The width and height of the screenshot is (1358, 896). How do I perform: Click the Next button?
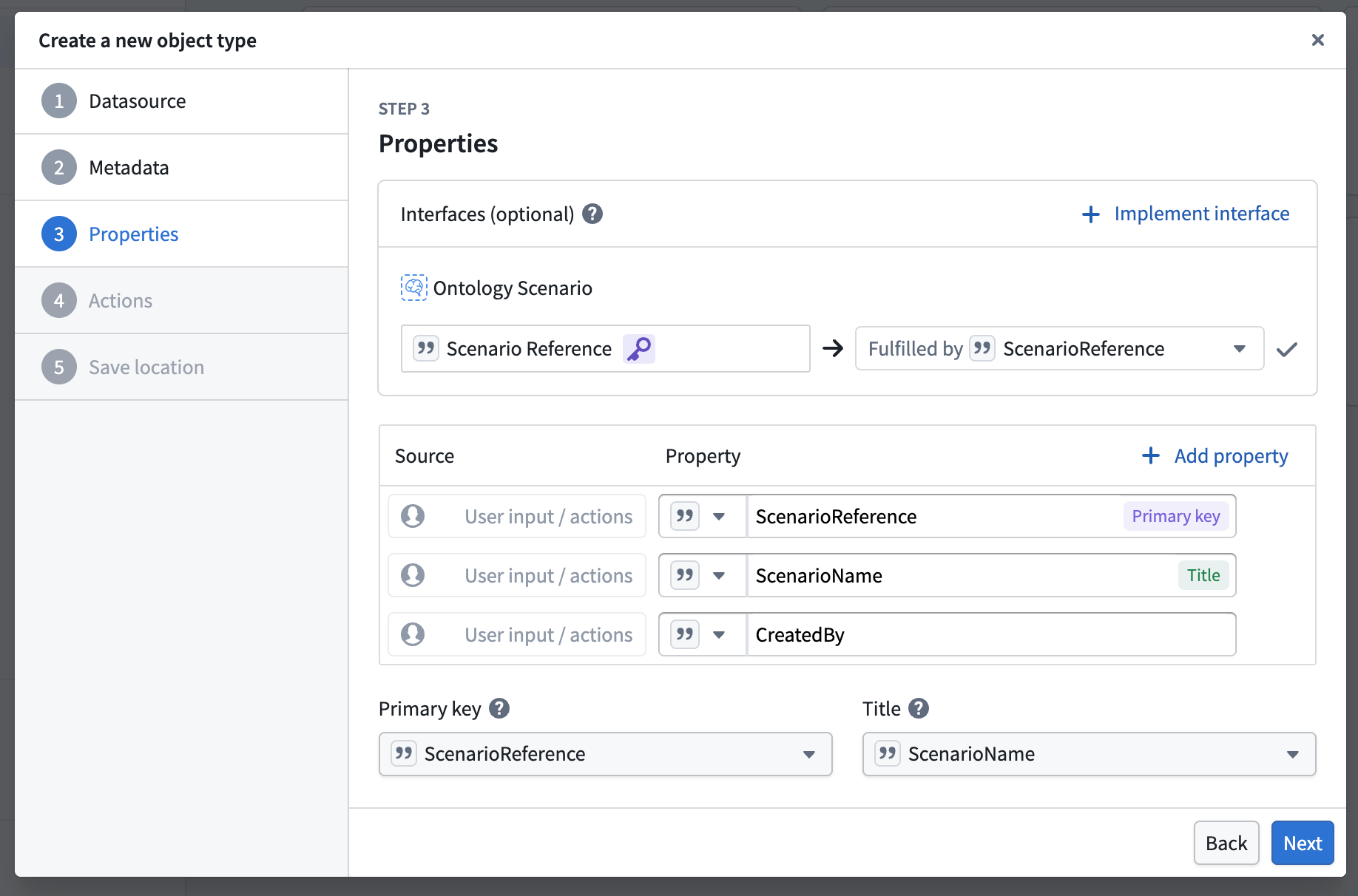point(1302,843)
